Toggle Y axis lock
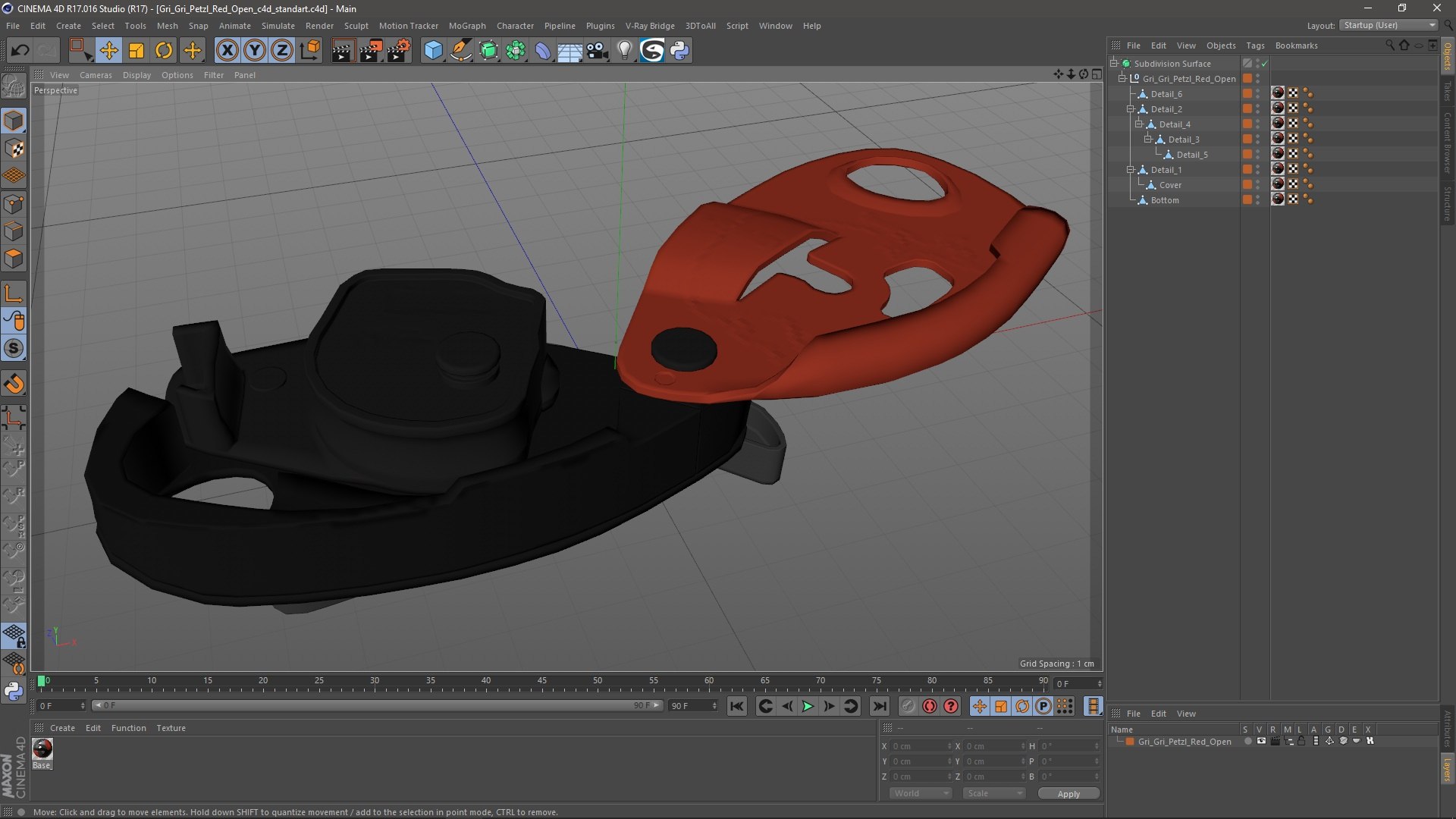This screenshot has height=819, width=1456. (255, 51)
